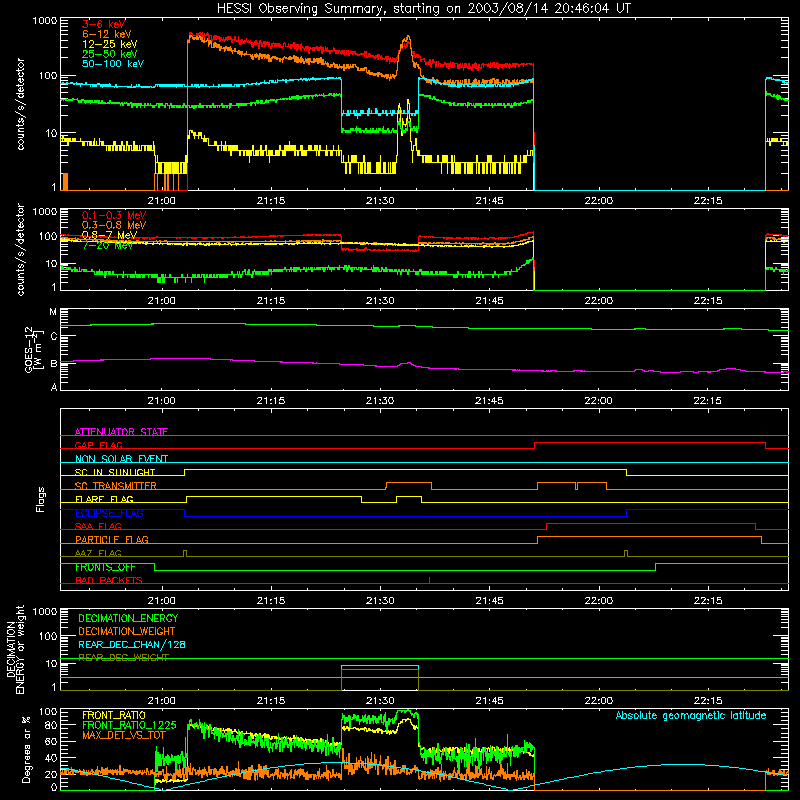Click the GAP_FLAG label
This screenshot has height=800, width=800.
click(x=98, y=445)
